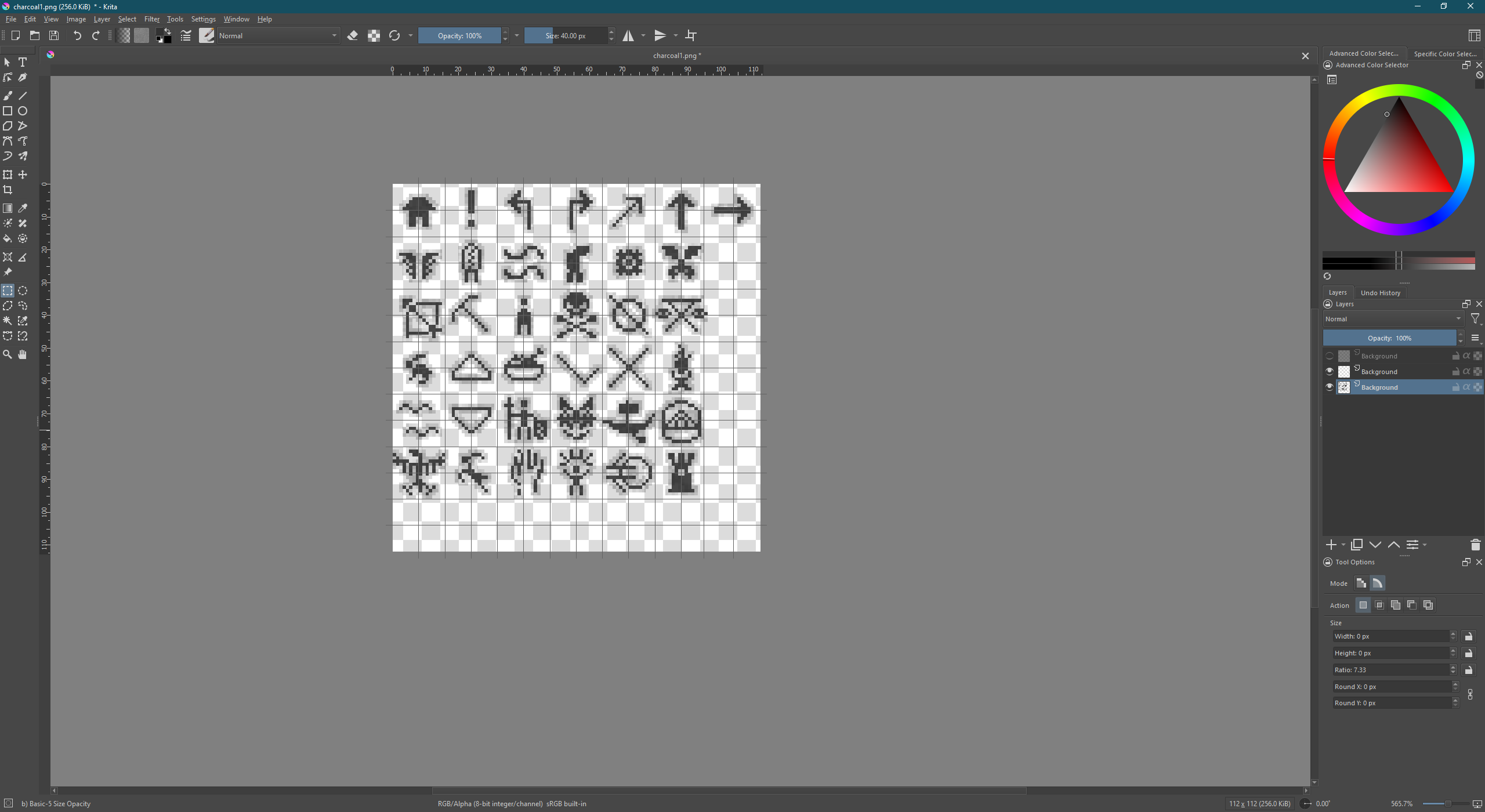Select the Elliptical Selection tool

23,291
